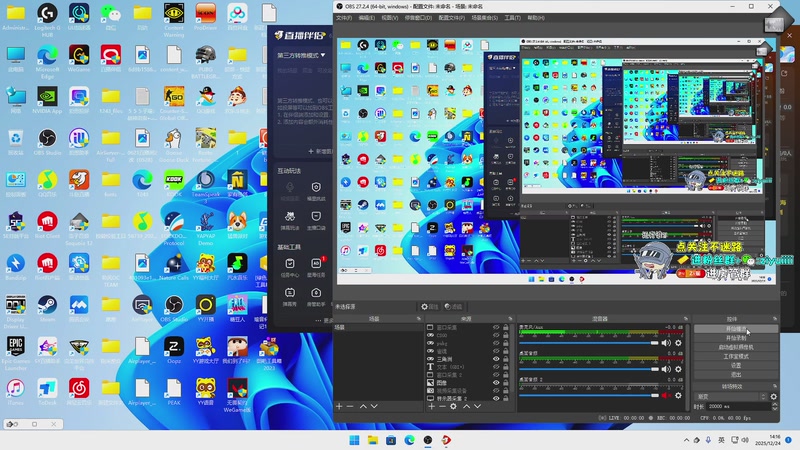Open Logitech G HUB desktop icon
The height and width of the screenshot is (450, 800).
(x=47, y=18)
